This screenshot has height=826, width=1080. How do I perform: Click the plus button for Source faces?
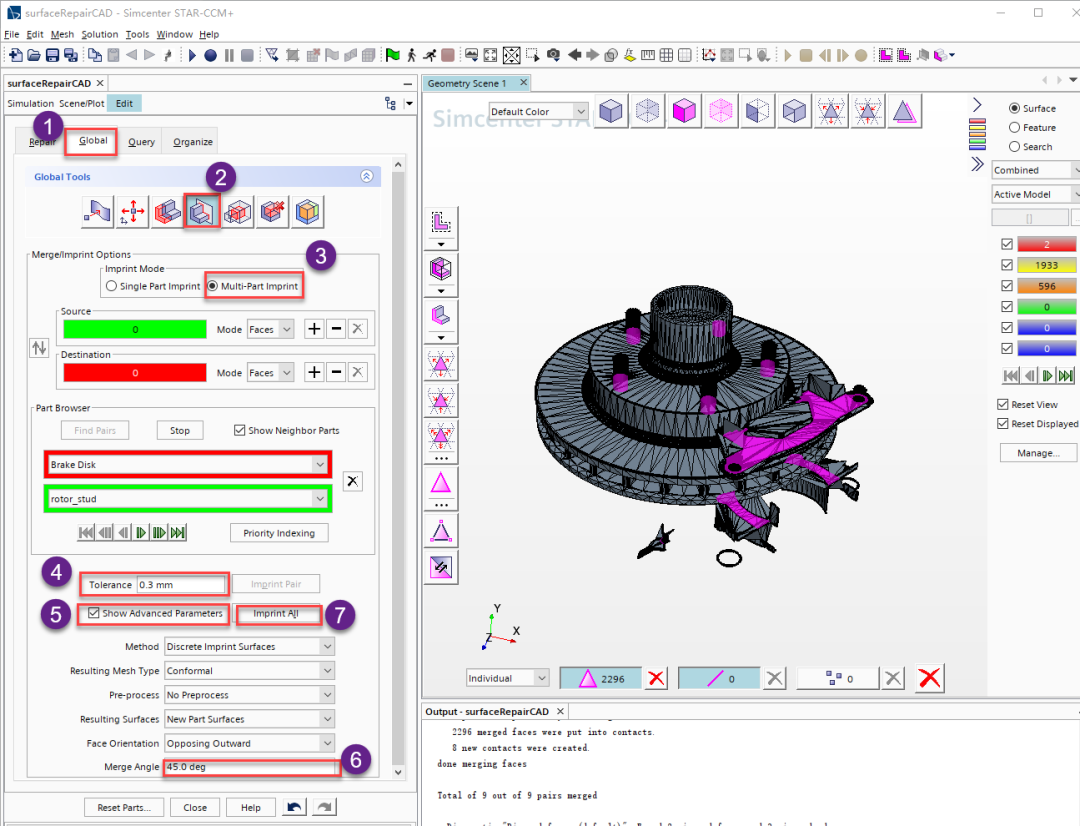[x=314, y=329]
